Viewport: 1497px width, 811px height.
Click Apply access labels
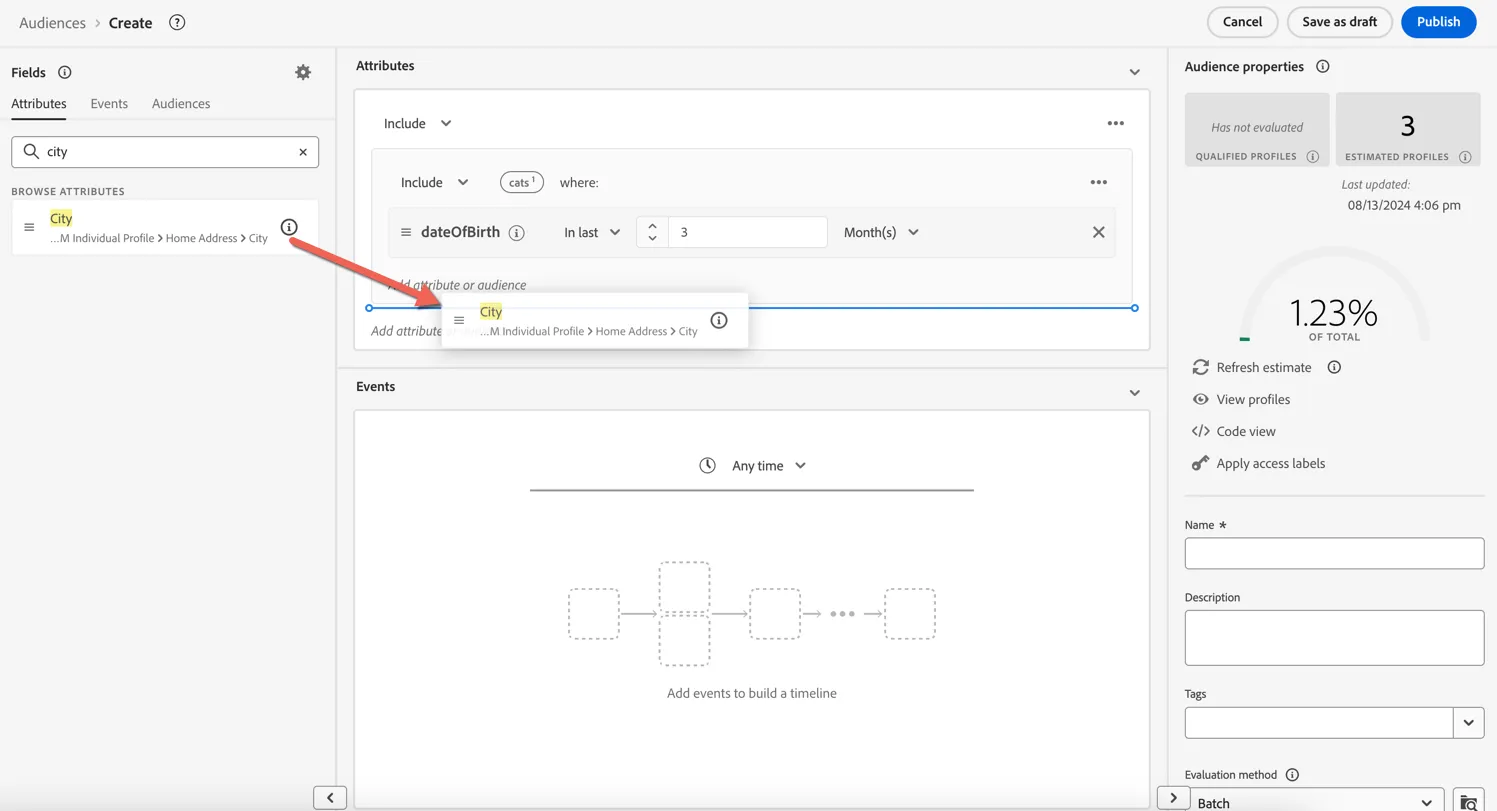(1259, 463)
